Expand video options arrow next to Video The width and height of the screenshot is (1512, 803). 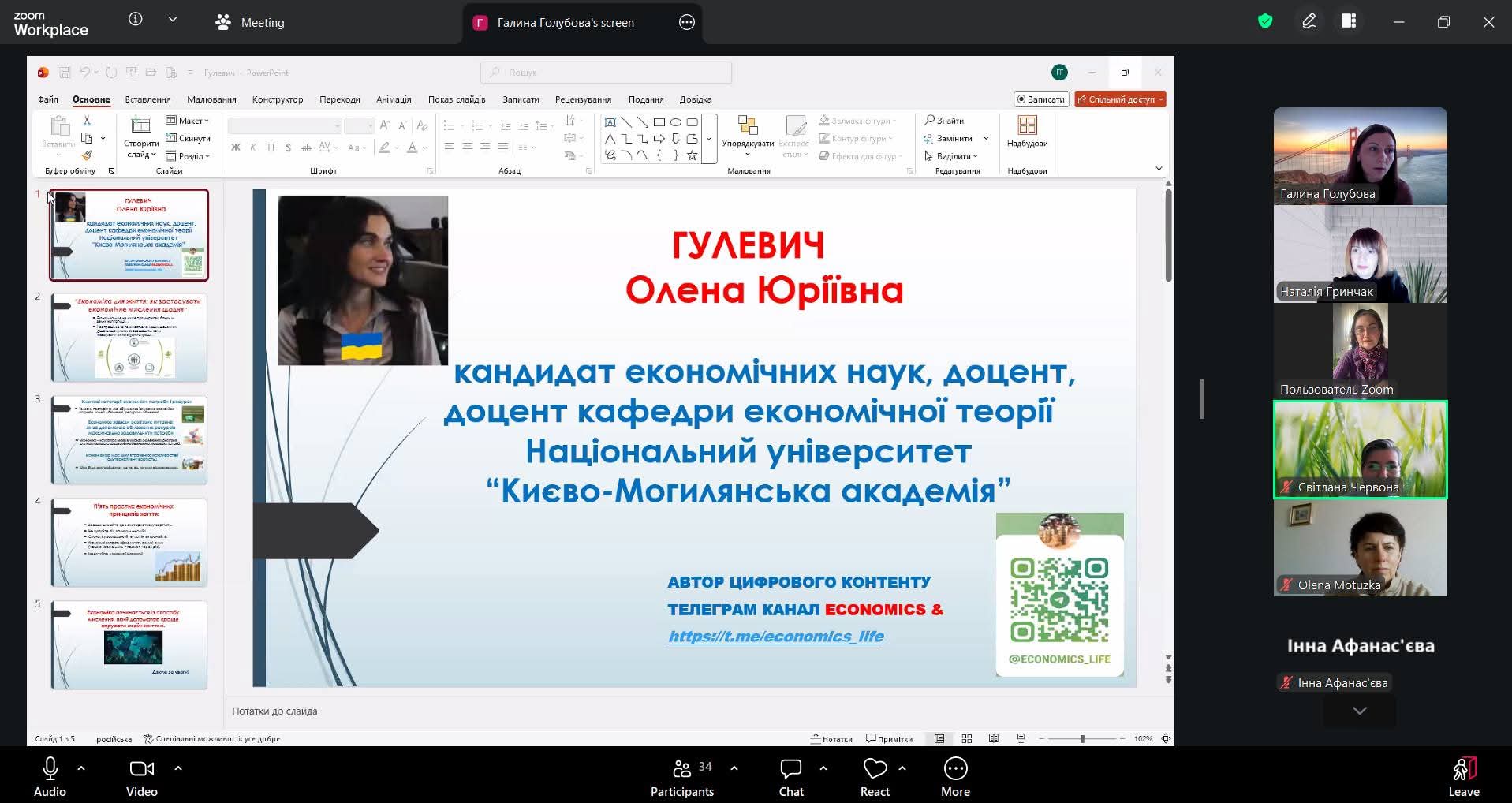[x=178, y=768]
